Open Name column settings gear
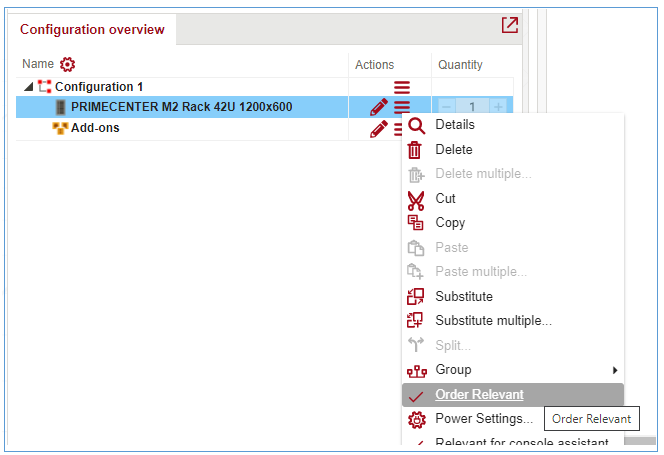The height and width of the screenshot is (455, 664). coord(67,64)
